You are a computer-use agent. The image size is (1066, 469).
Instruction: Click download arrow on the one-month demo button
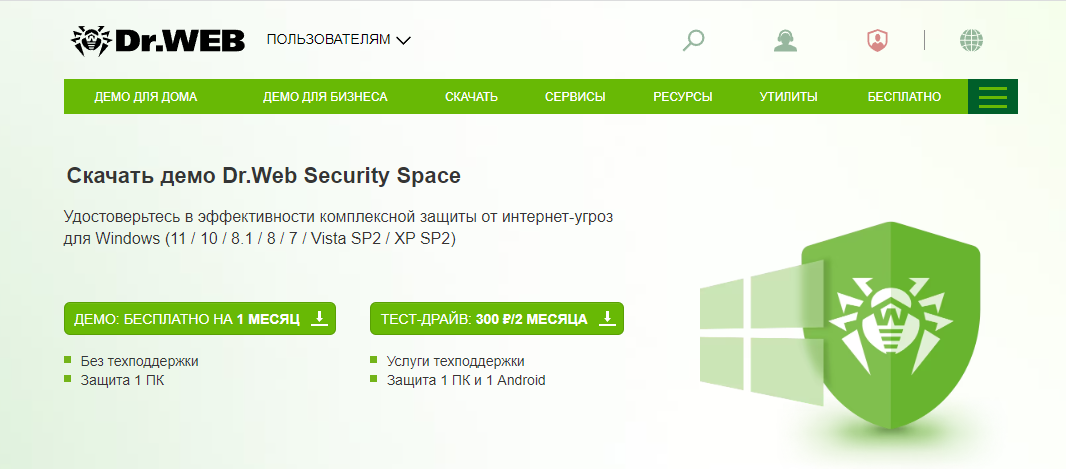point(319,318)
